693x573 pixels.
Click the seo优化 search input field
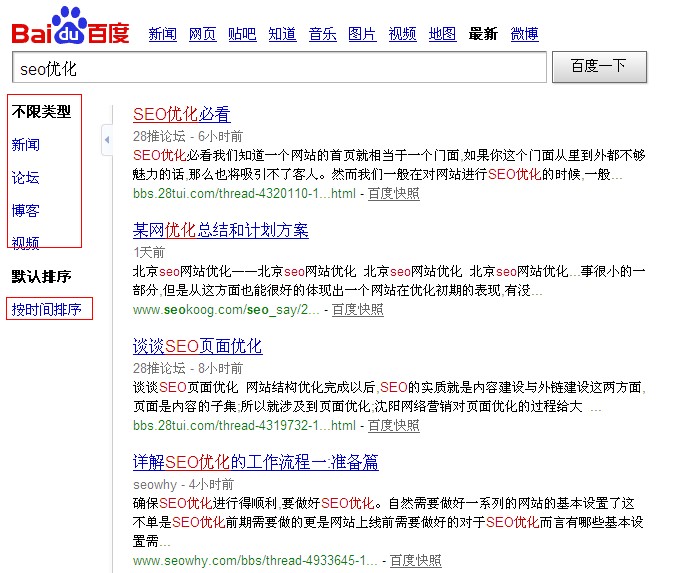click(278, 68)
